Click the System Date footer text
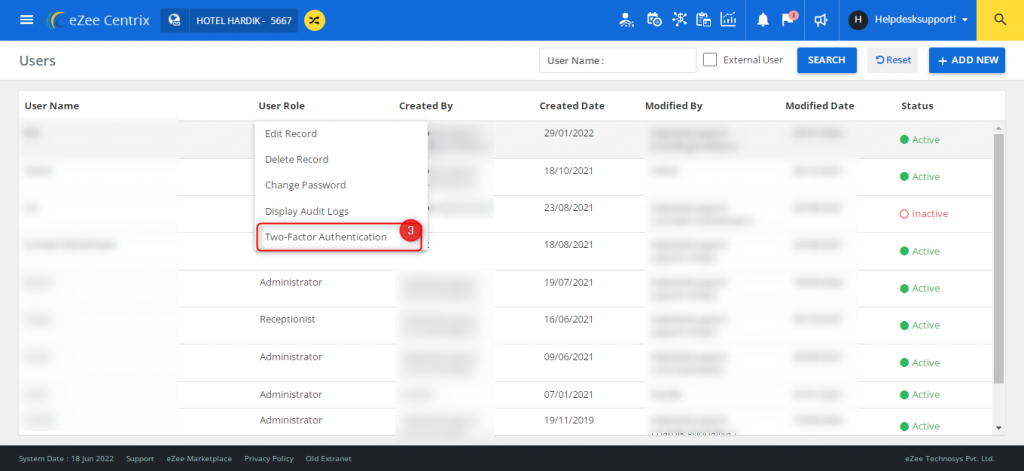Viewport: 1024px width, 471px height. pyautogui.click(x=67, y=459)
